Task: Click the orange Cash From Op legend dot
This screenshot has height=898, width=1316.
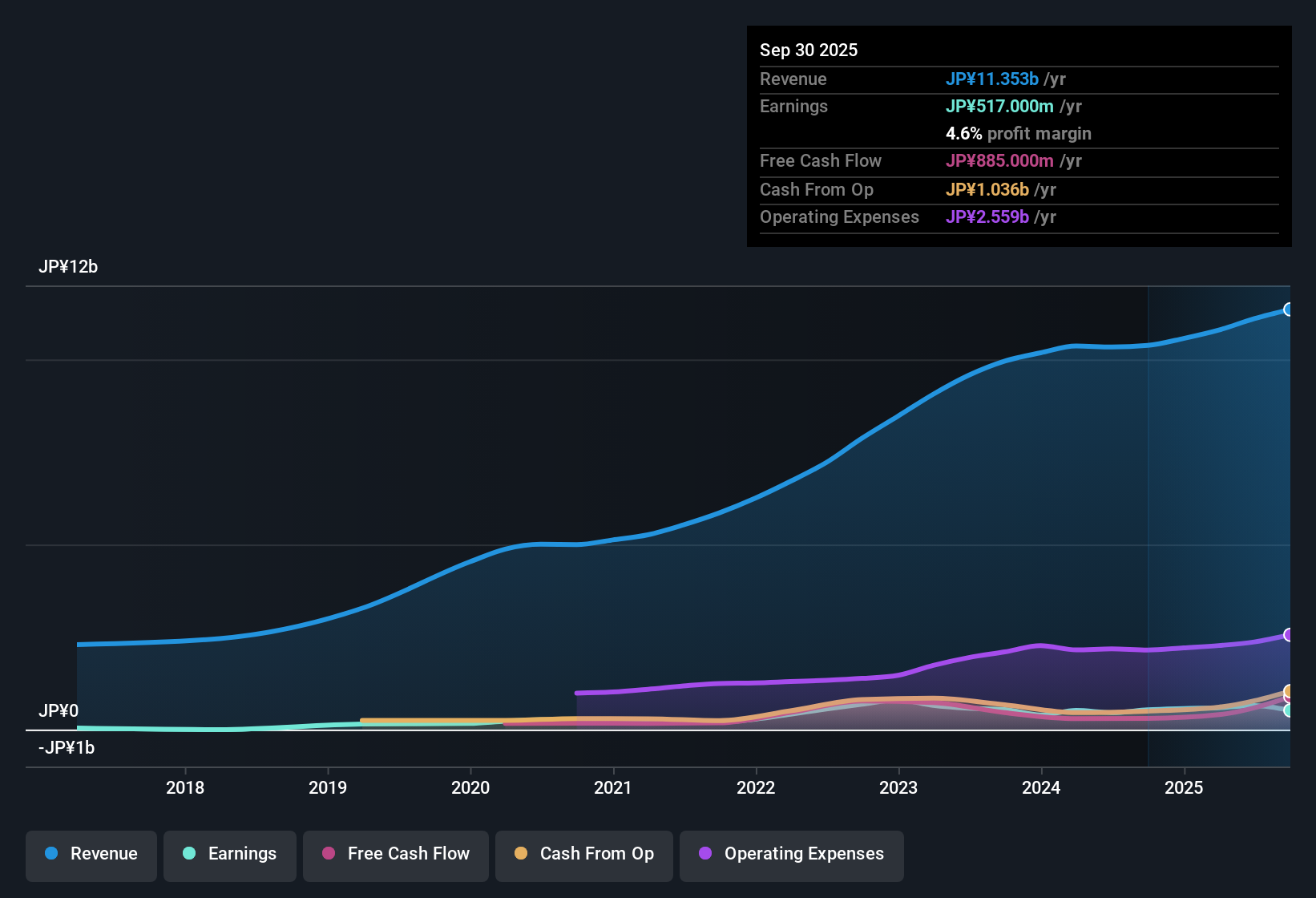Action: [522, 854]
